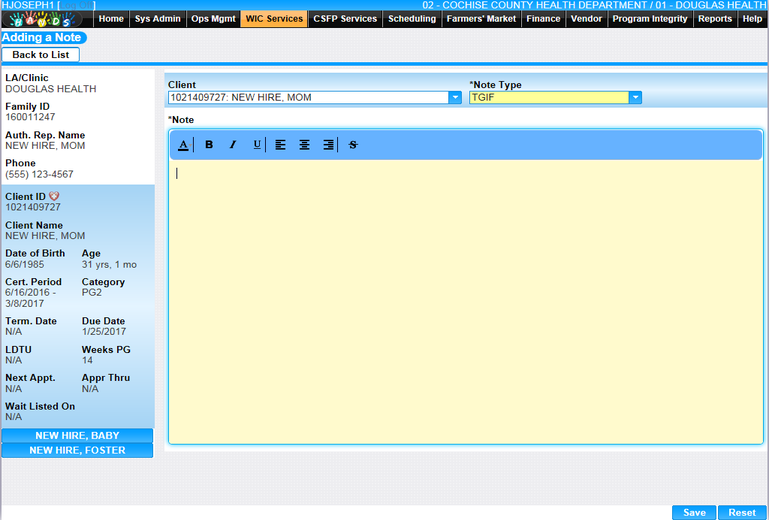Open the font color tool
Screen dimensions: 769x520
183,145
